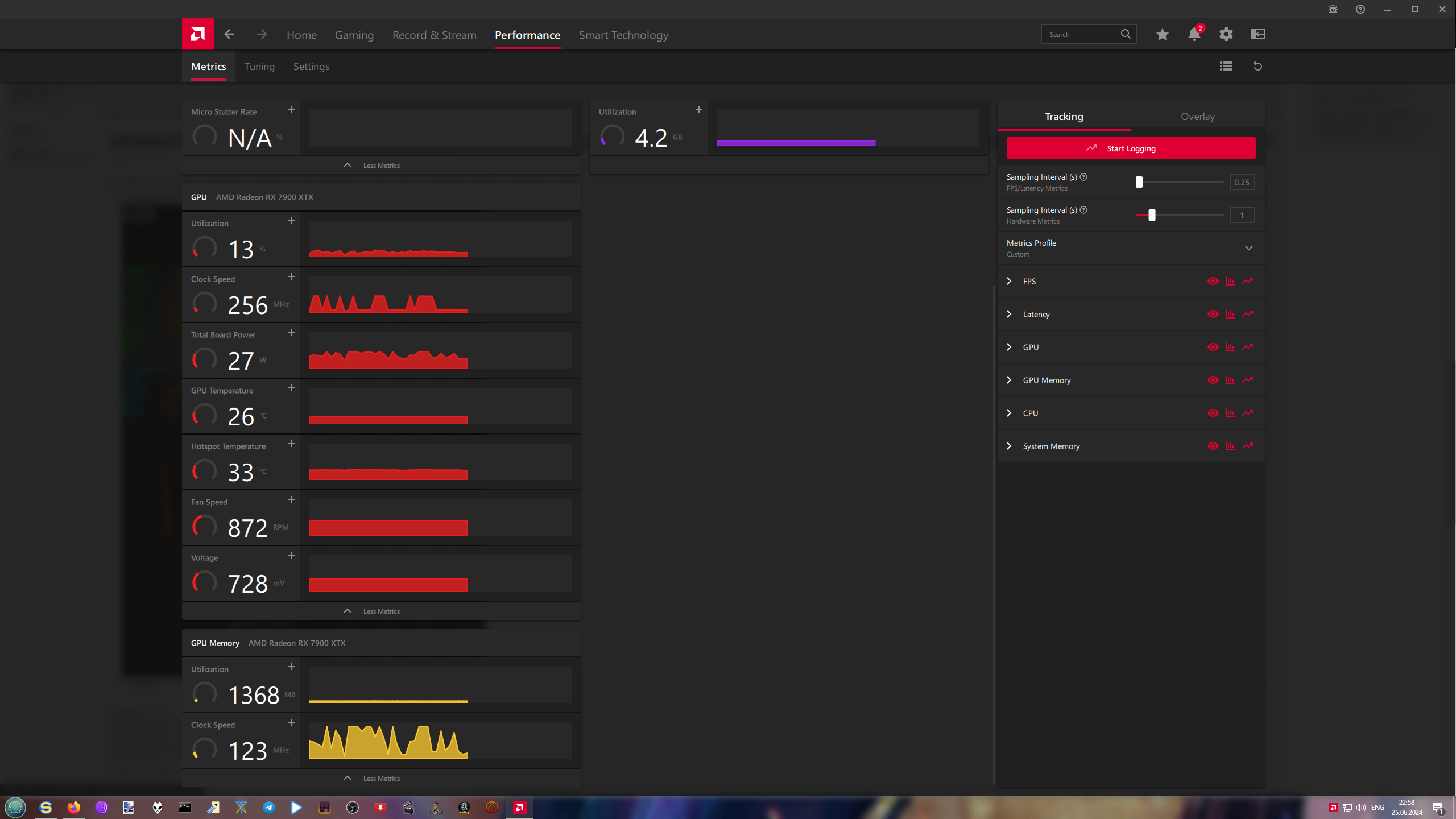Switch to the Tuning tab
This screenshot has height=819, width=1456.
point(259,67)
